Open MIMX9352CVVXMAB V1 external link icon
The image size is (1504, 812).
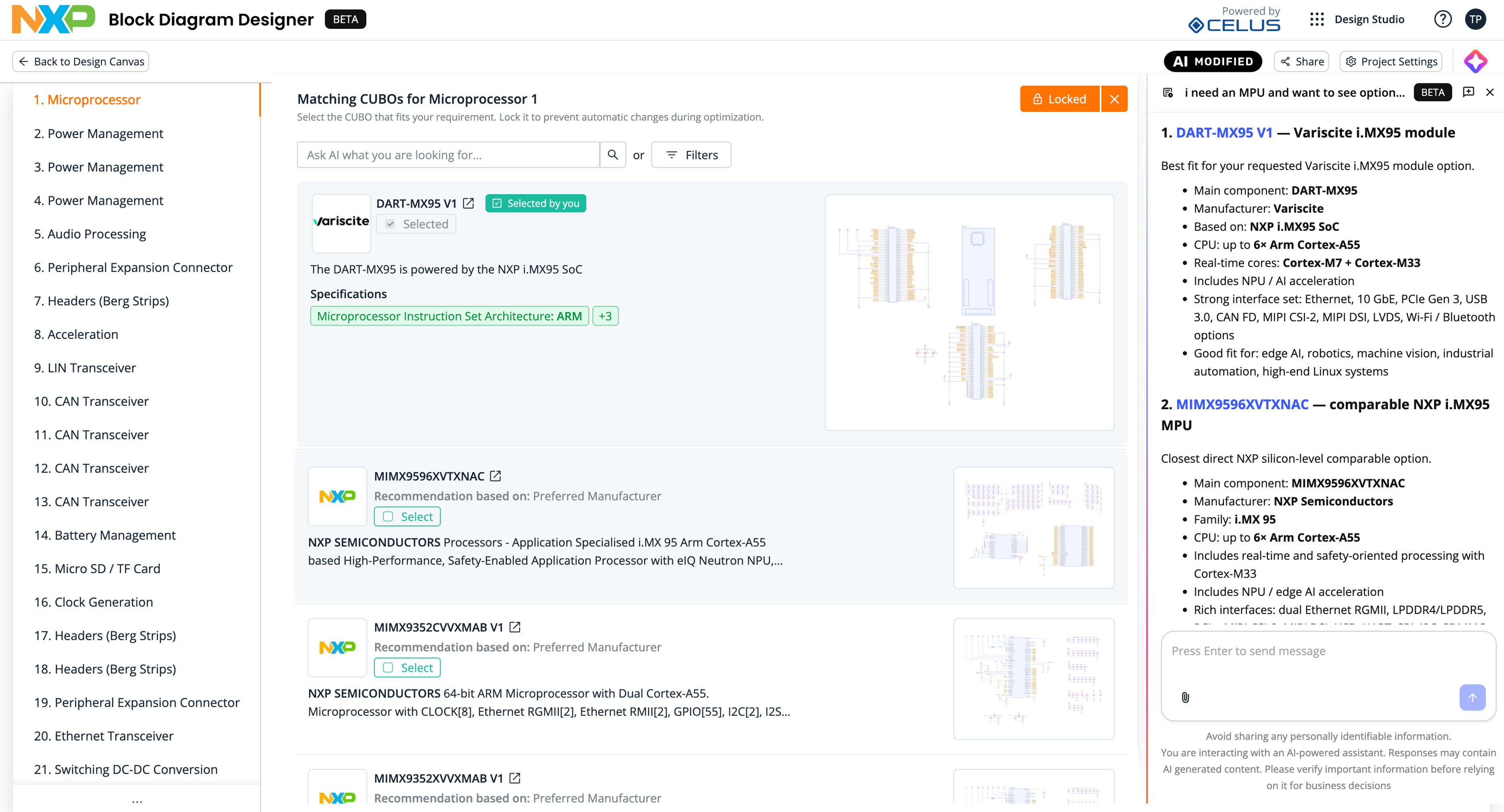(x=515, y=627)
